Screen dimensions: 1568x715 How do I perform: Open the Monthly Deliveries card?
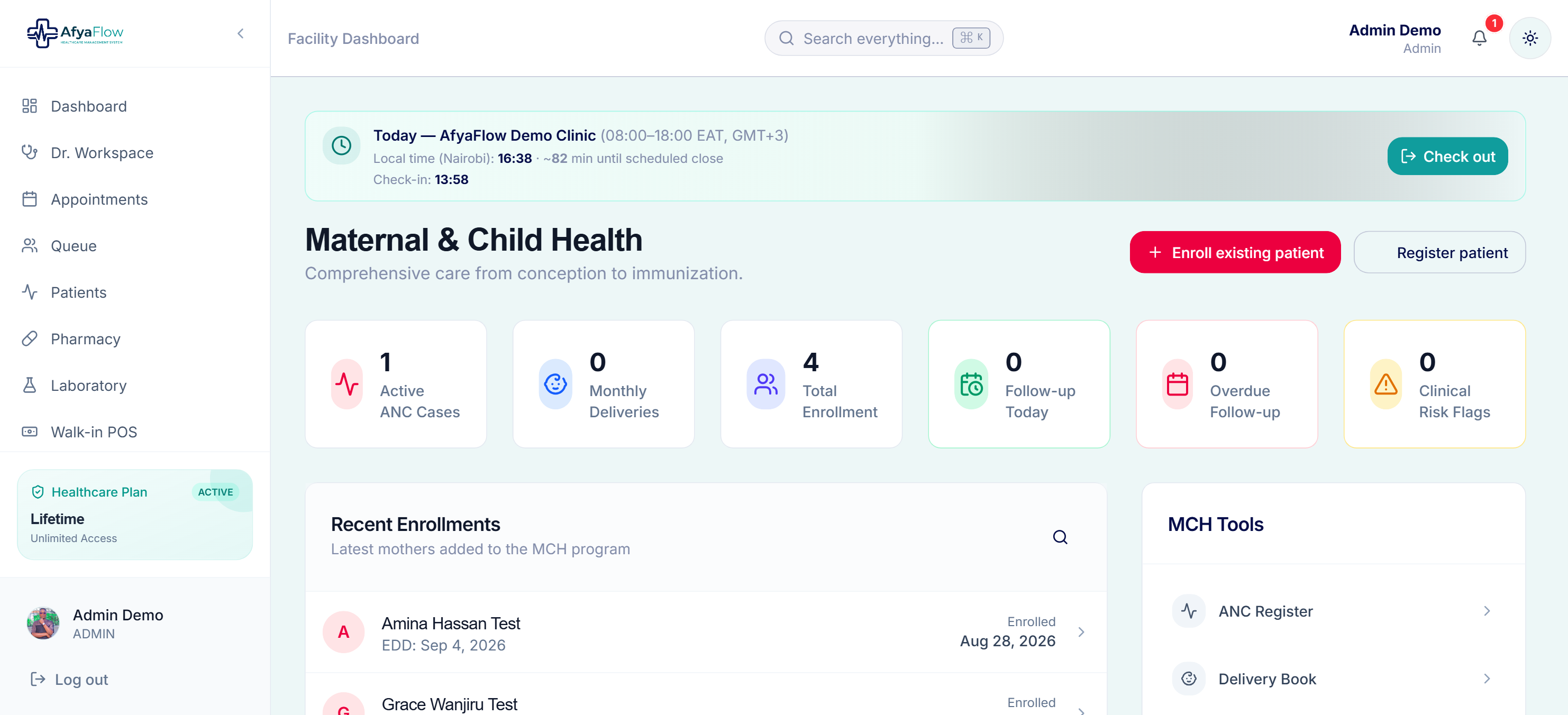click(x=603, y=384)
